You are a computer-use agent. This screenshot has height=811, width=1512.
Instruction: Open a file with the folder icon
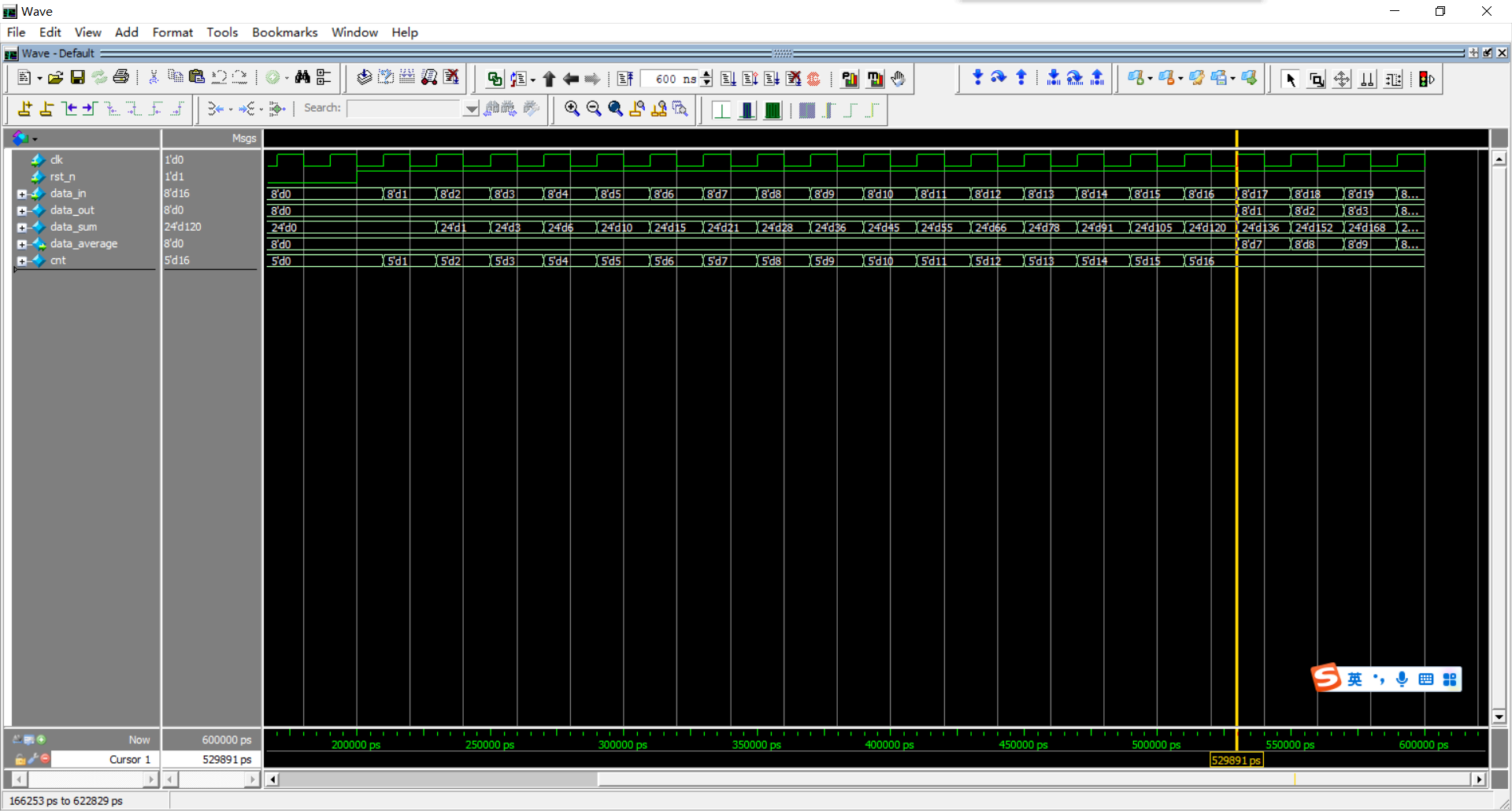pyautogui.click(x=55, y=78)
